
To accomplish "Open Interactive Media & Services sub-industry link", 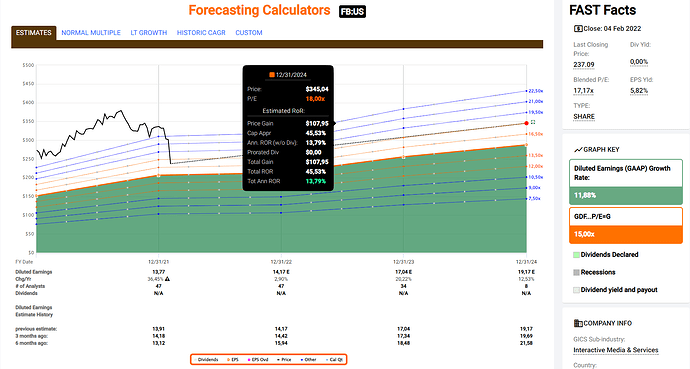I will point(616,350).
